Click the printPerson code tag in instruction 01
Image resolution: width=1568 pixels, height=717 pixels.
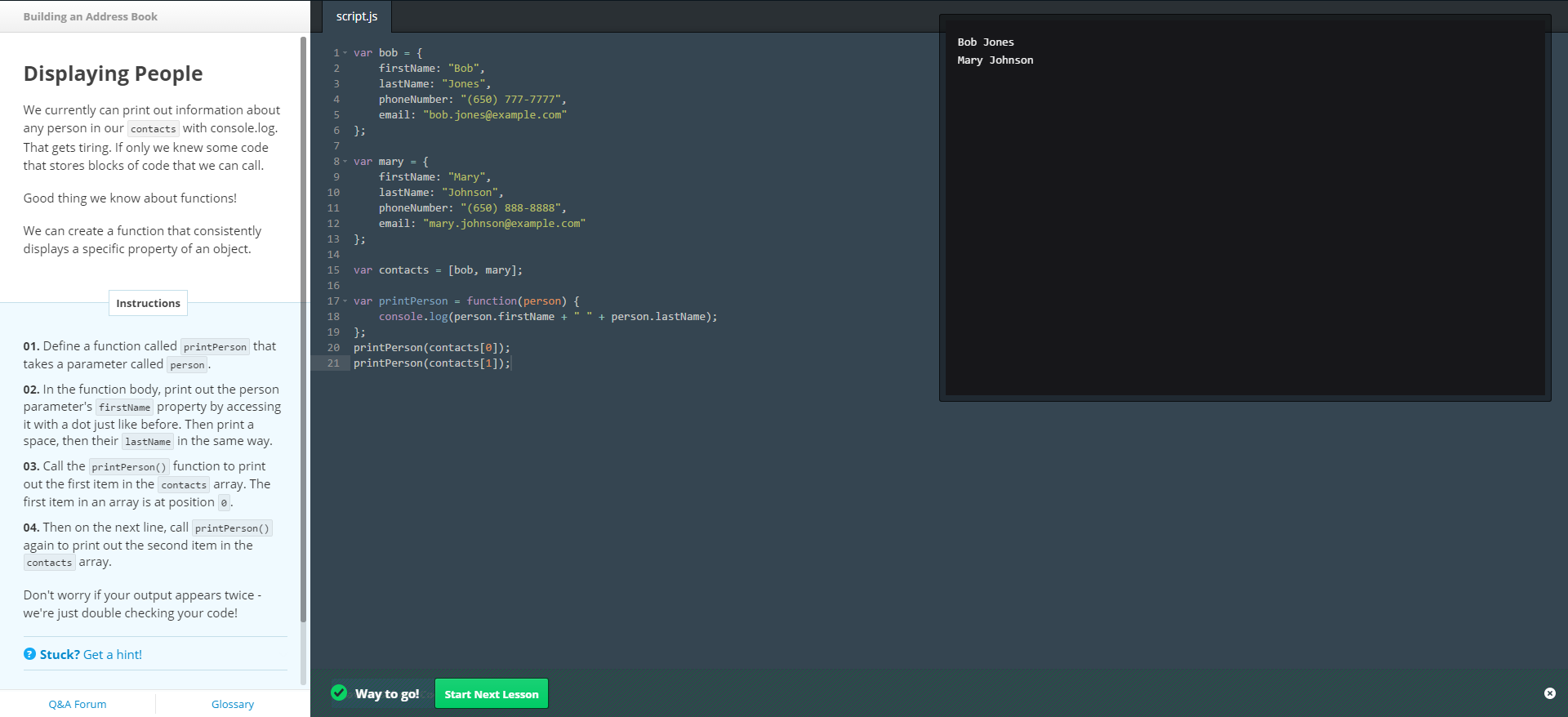pyautogui.click(x=215, y=347)
